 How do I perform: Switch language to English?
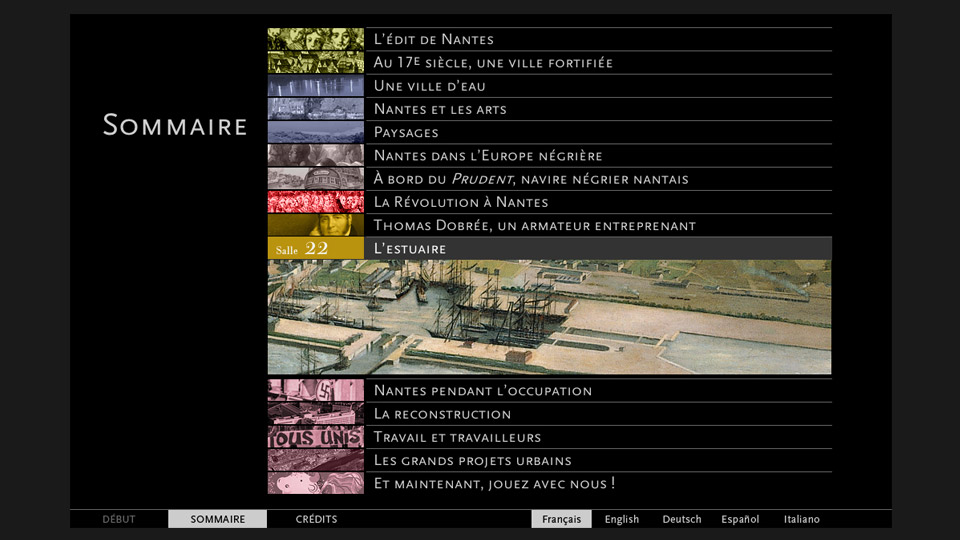pos(621,519)
